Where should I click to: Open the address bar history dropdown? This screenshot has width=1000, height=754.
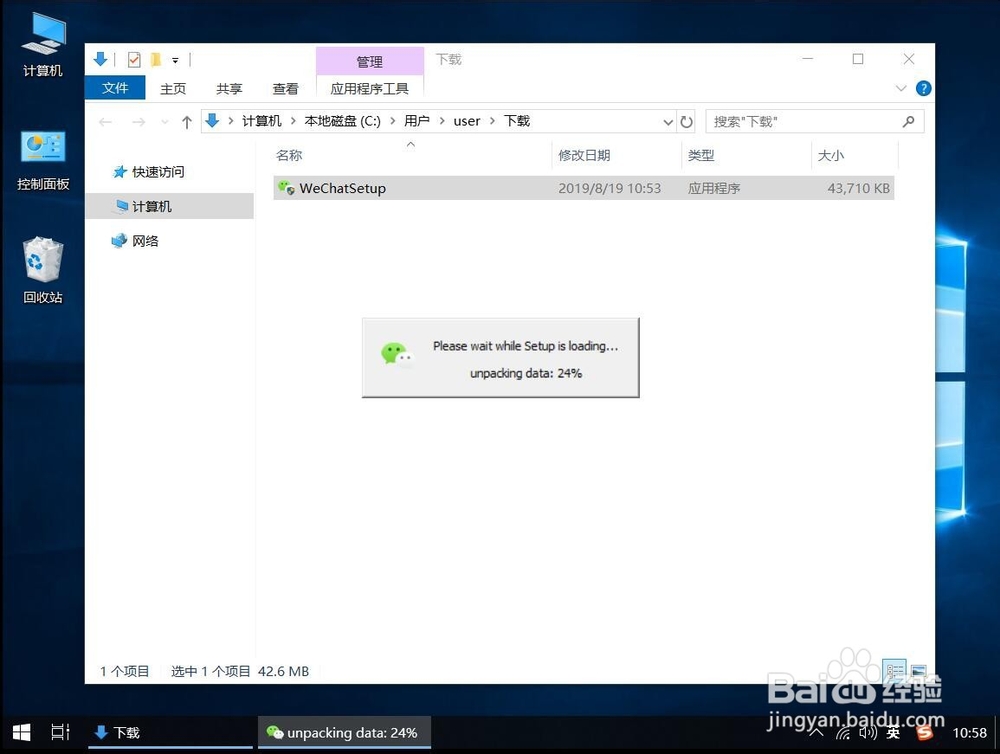[668, 122]
